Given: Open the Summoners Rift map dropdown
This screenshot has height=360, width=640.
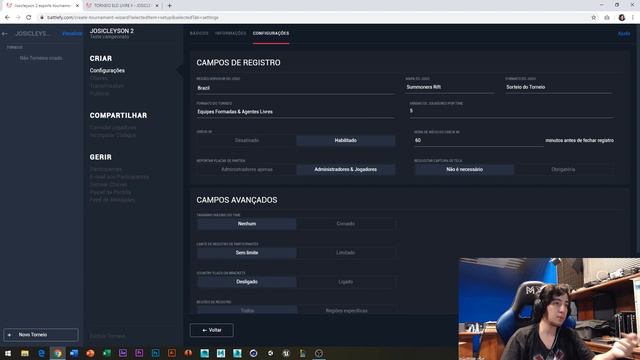Looking at the screenshot, I should [450, 87].
